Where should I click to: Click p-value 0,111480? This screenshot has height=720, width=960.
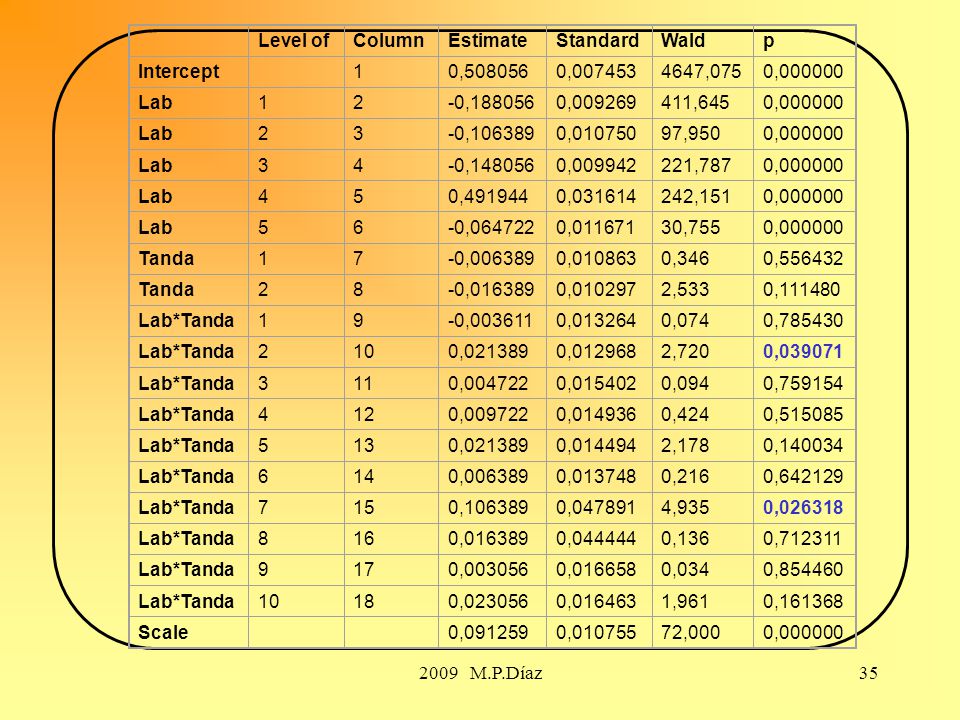click(801, 289)
